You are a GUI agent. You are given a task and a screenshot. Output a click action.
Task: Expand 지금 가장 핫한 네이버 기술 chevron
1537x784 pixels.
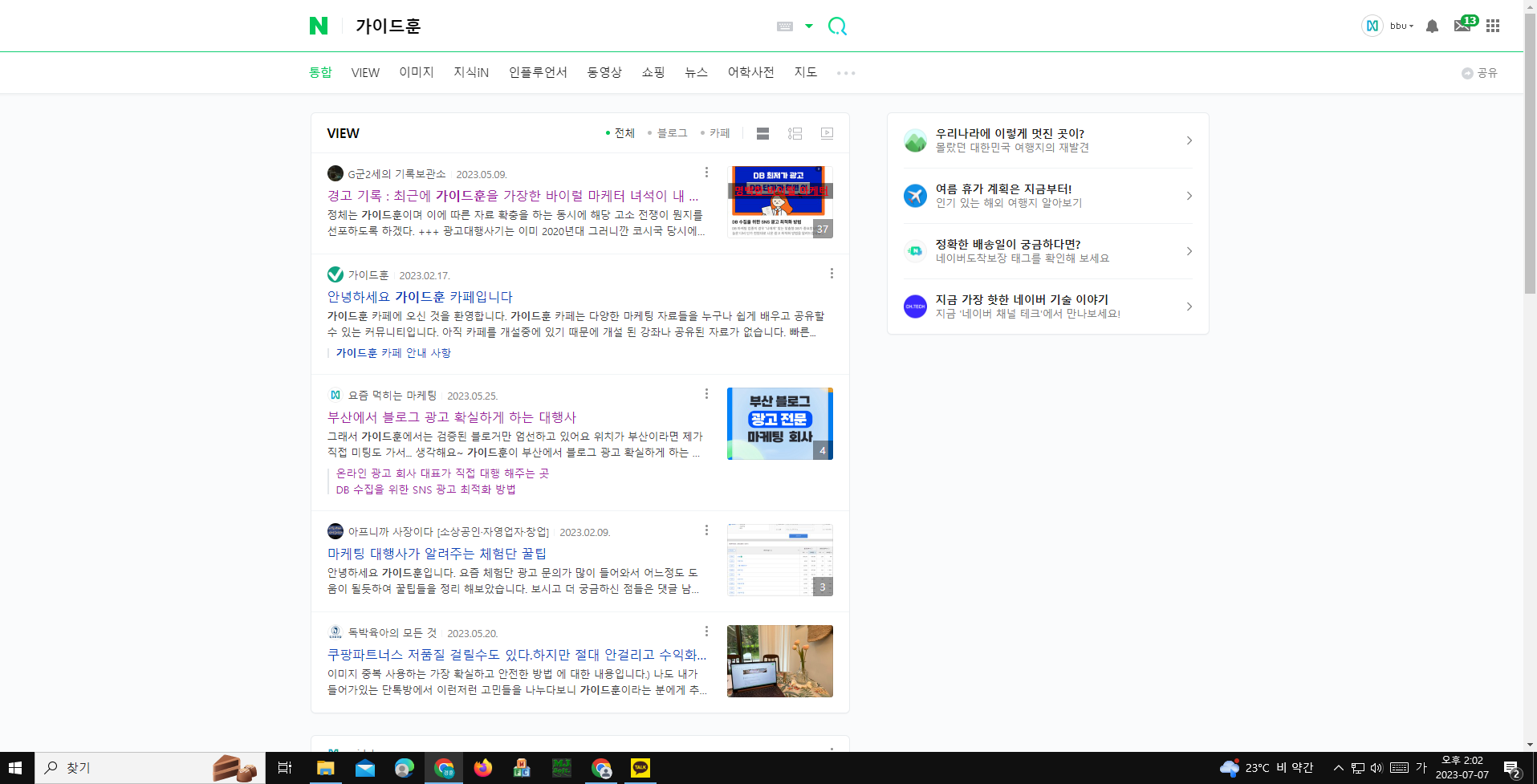(1189, 307)
